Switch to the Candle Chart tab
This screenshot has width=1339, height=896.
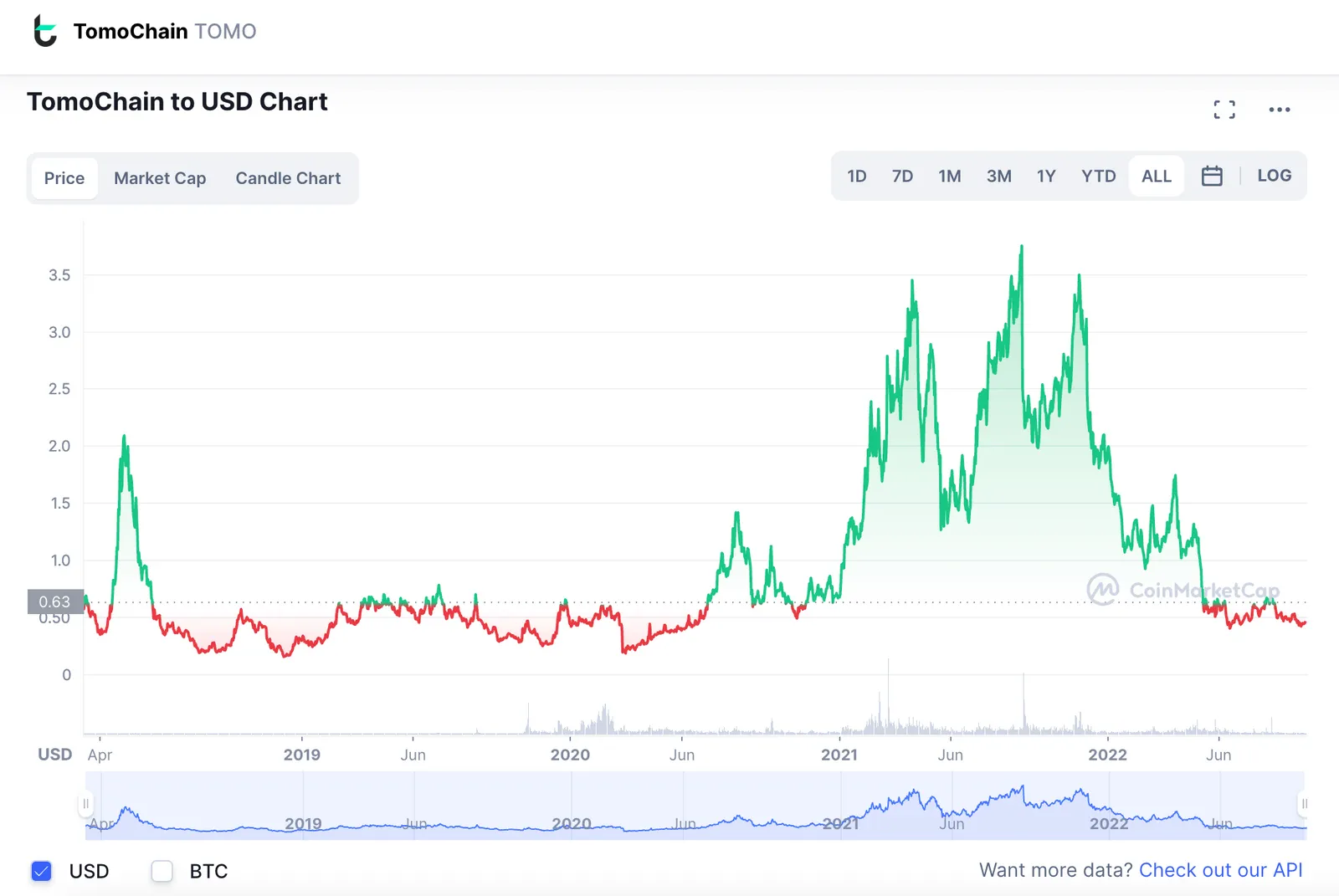tap(288, 178)
